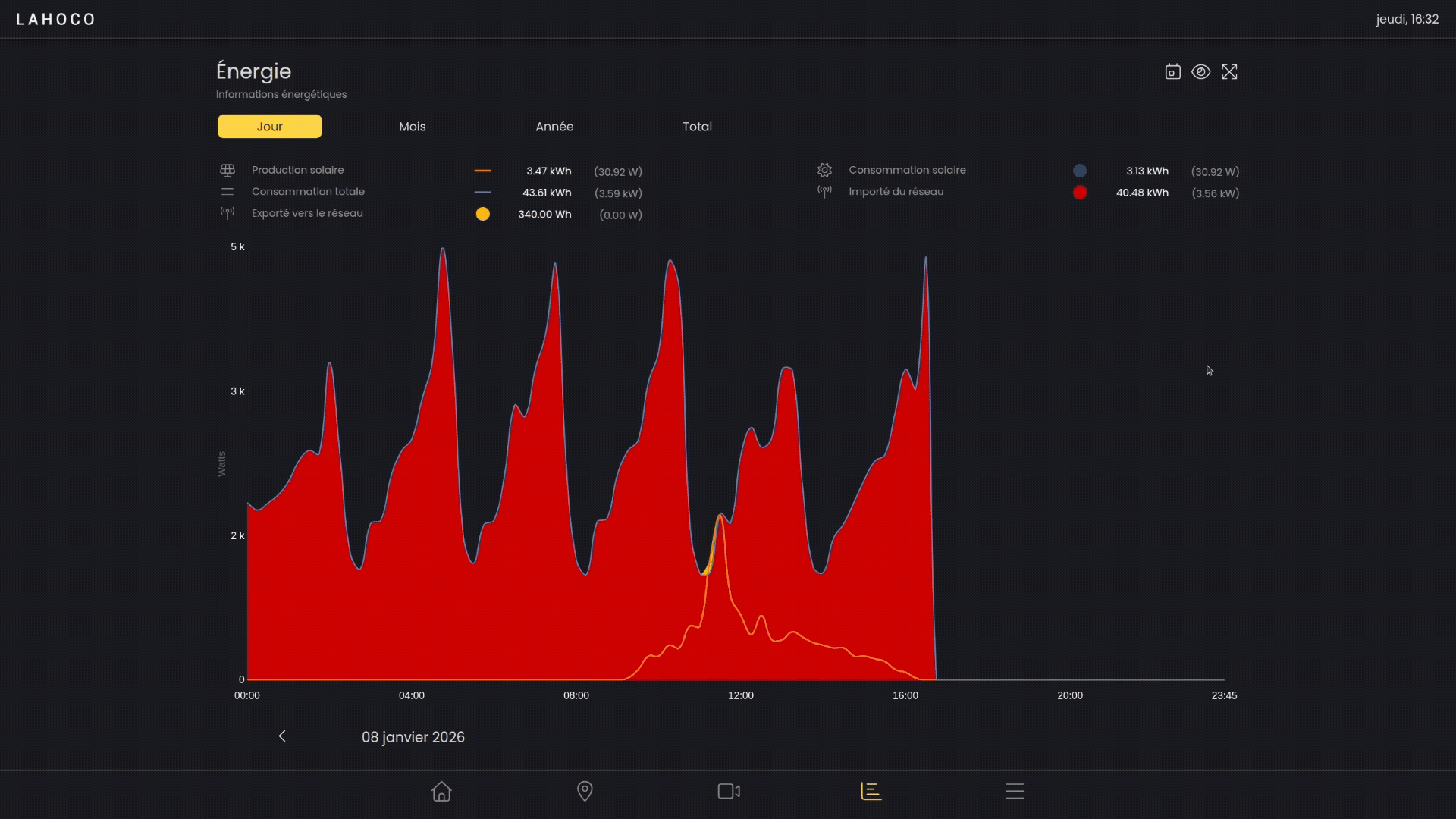Open the energy chart page icon
This screenshot has height=819, width=1456.
coord(871,792)
